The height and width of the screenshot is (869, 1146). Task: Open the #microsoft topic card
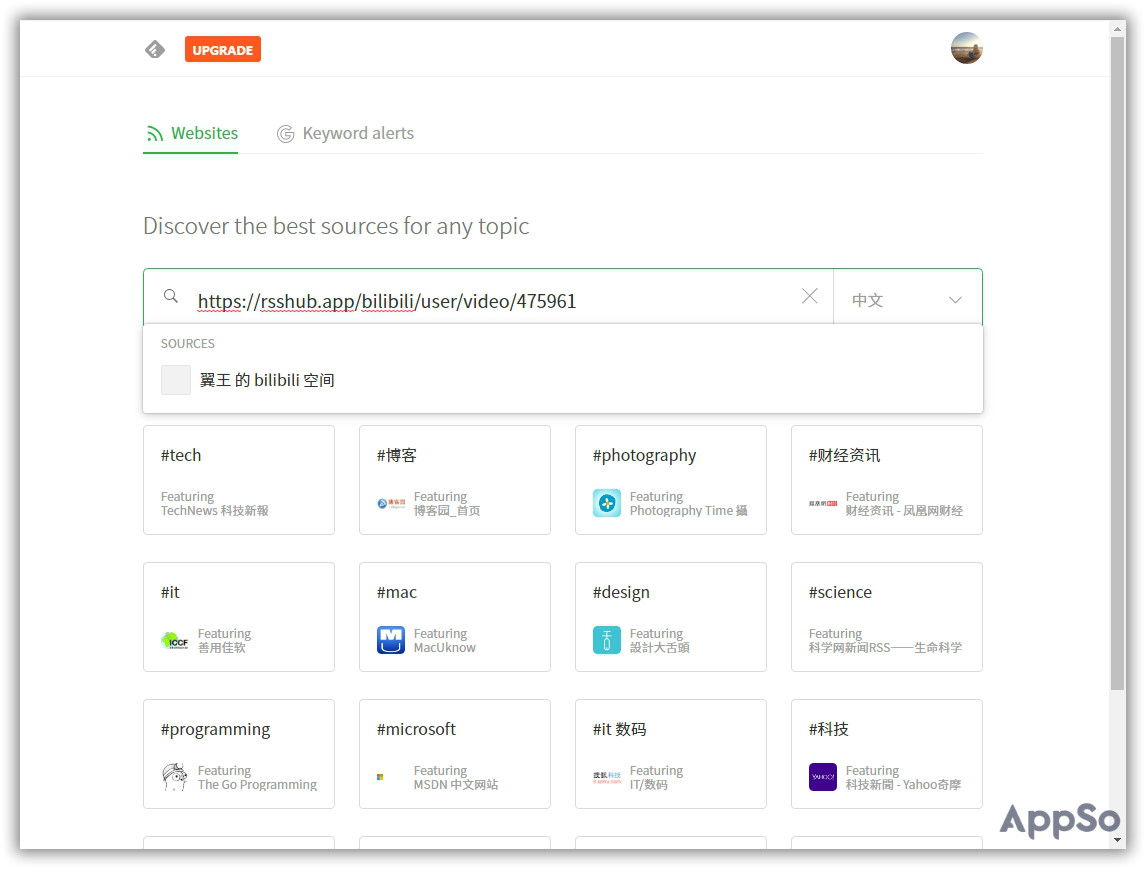pyautogui.click(x=455, y=754)
